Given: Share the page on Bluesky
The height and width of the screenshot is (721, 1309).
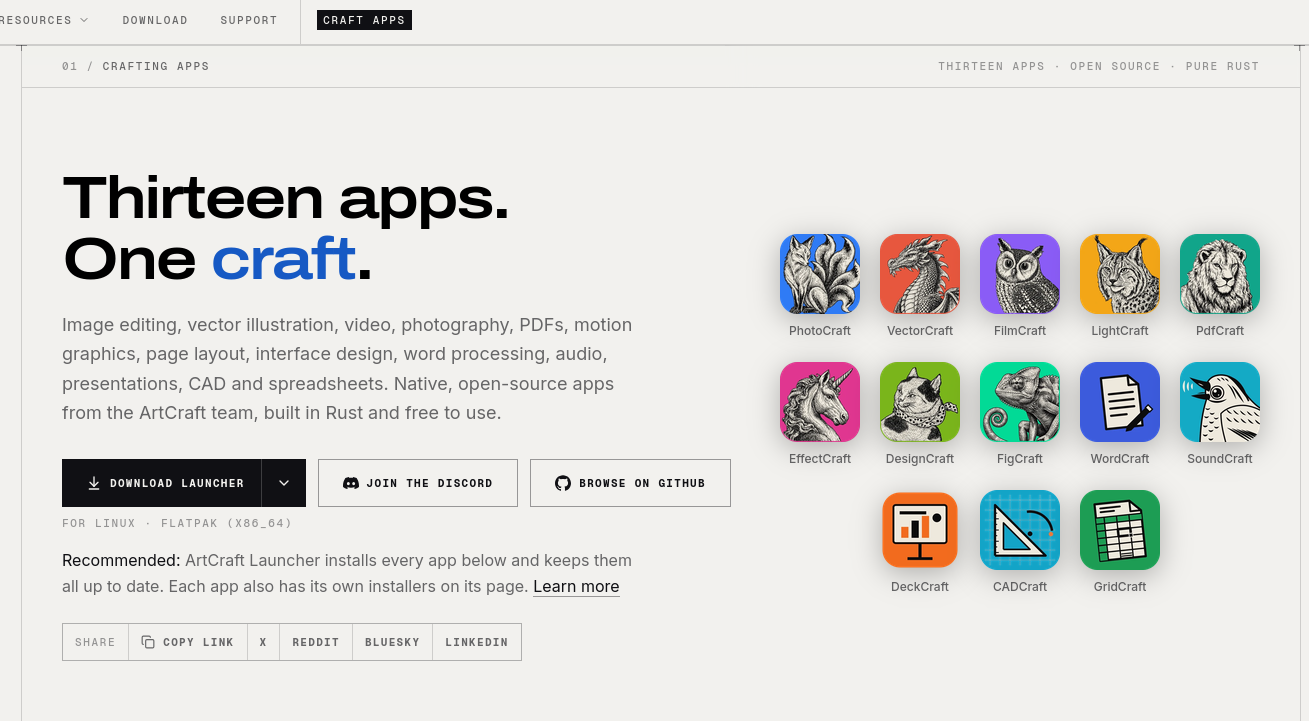Looking at the screenshot, I should point(392,642).
